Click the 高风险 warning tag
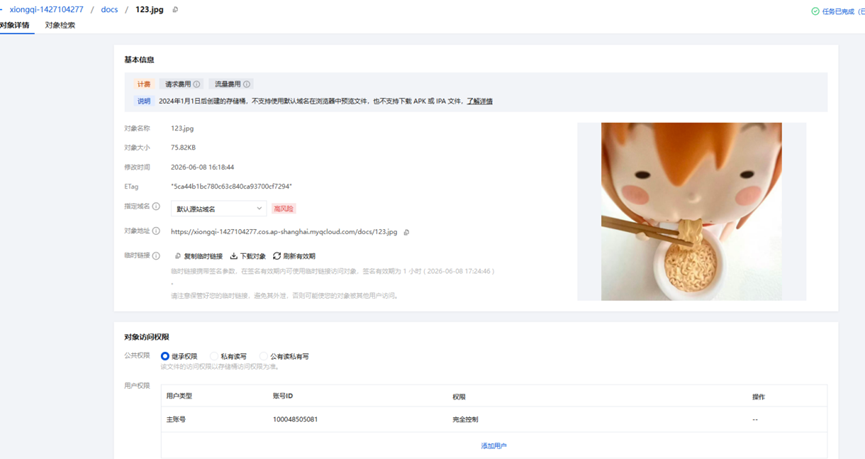865x459 pixels. tap(284, 209)
